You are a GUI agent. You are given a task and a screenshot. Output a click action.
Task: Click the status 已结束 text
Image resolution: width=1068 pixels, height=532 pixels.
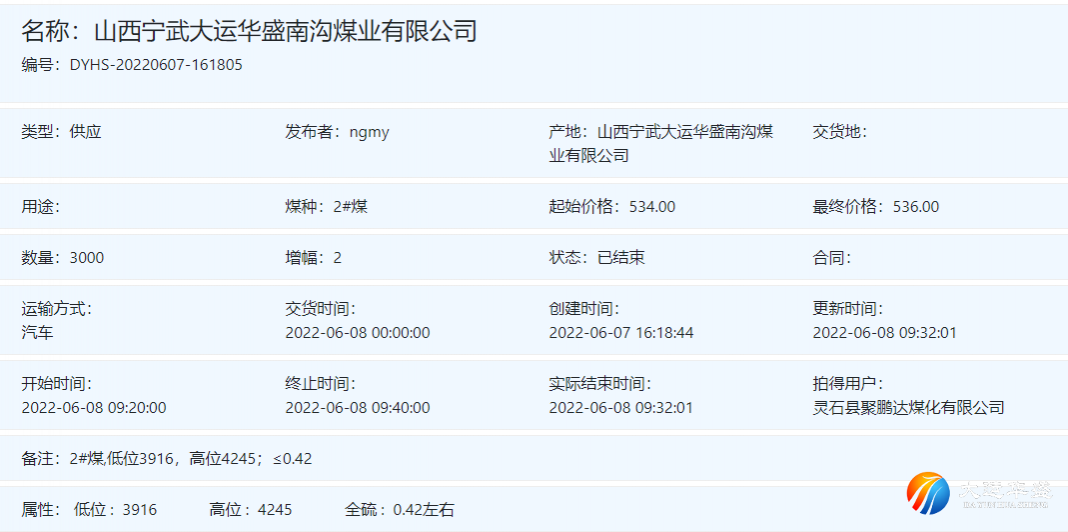click(621, 258)
